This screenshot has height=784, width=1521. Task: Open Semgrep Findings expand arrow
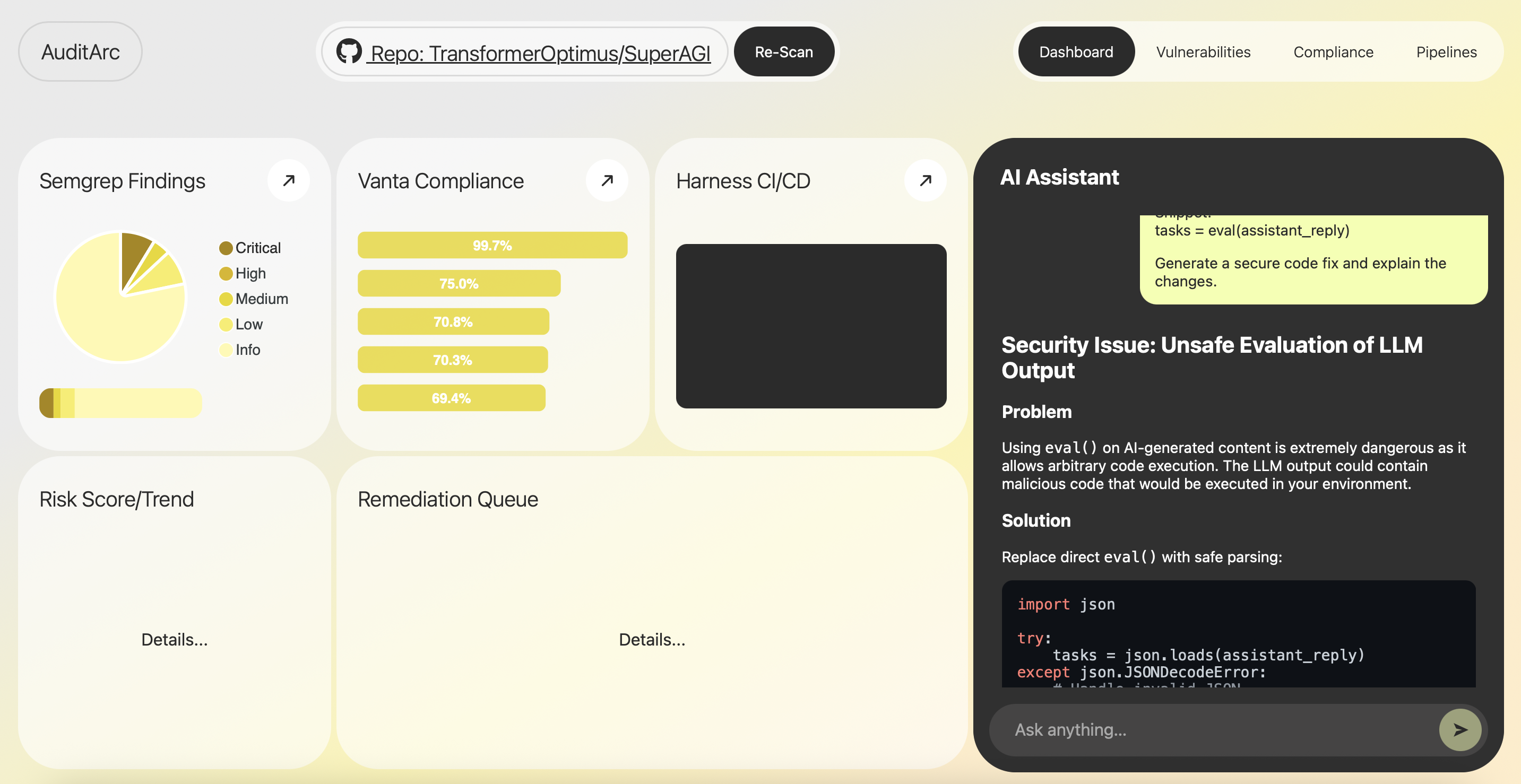[288, 180]
